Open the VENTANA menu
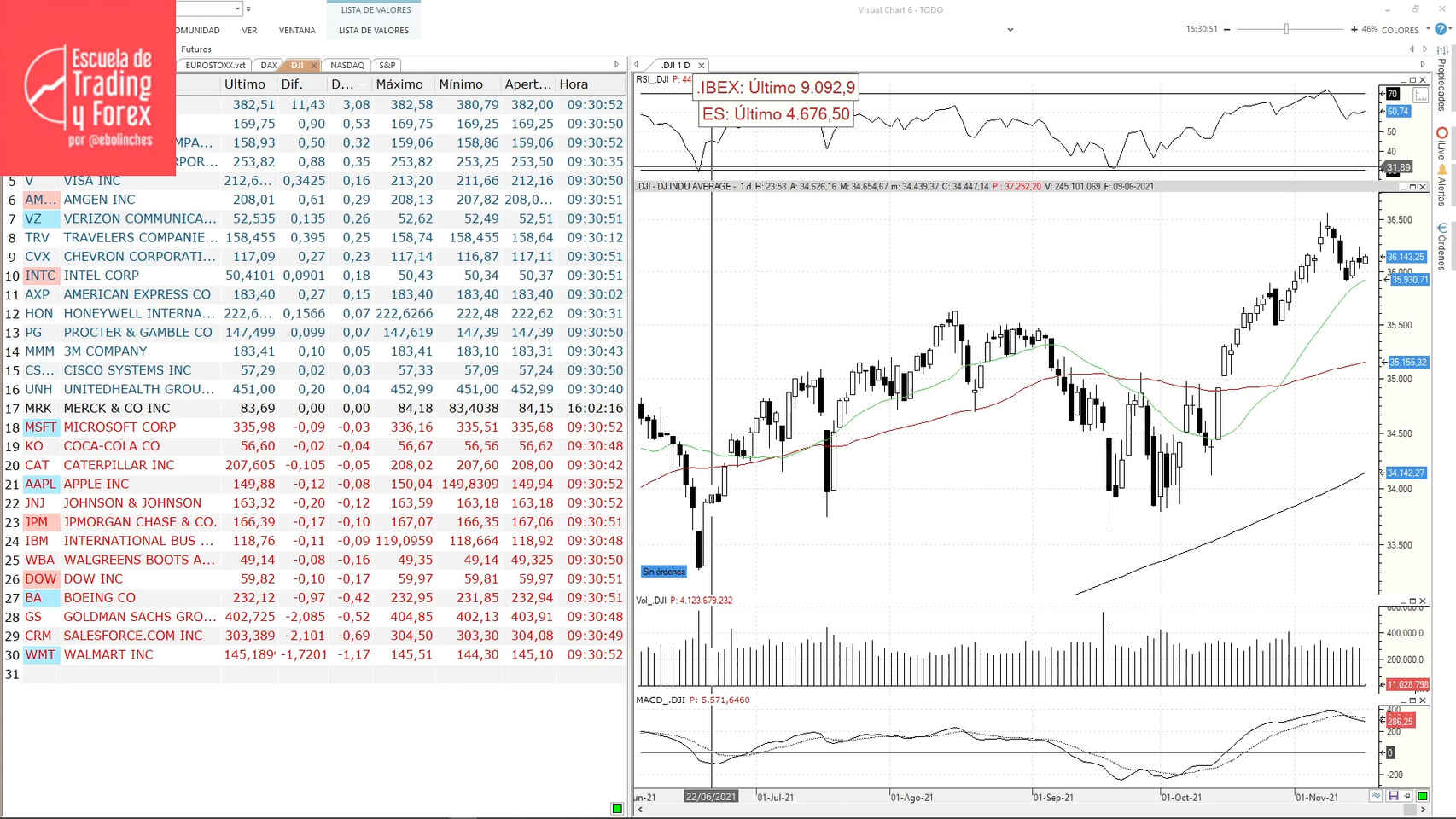 coord(297,31)
